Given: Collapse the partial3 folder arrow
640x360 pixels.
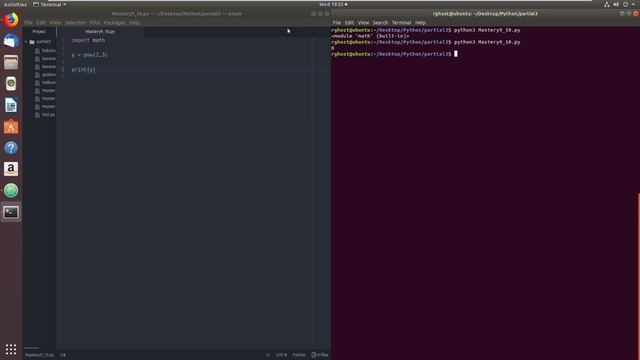Looking at the screenshot, I should point(27,42).
